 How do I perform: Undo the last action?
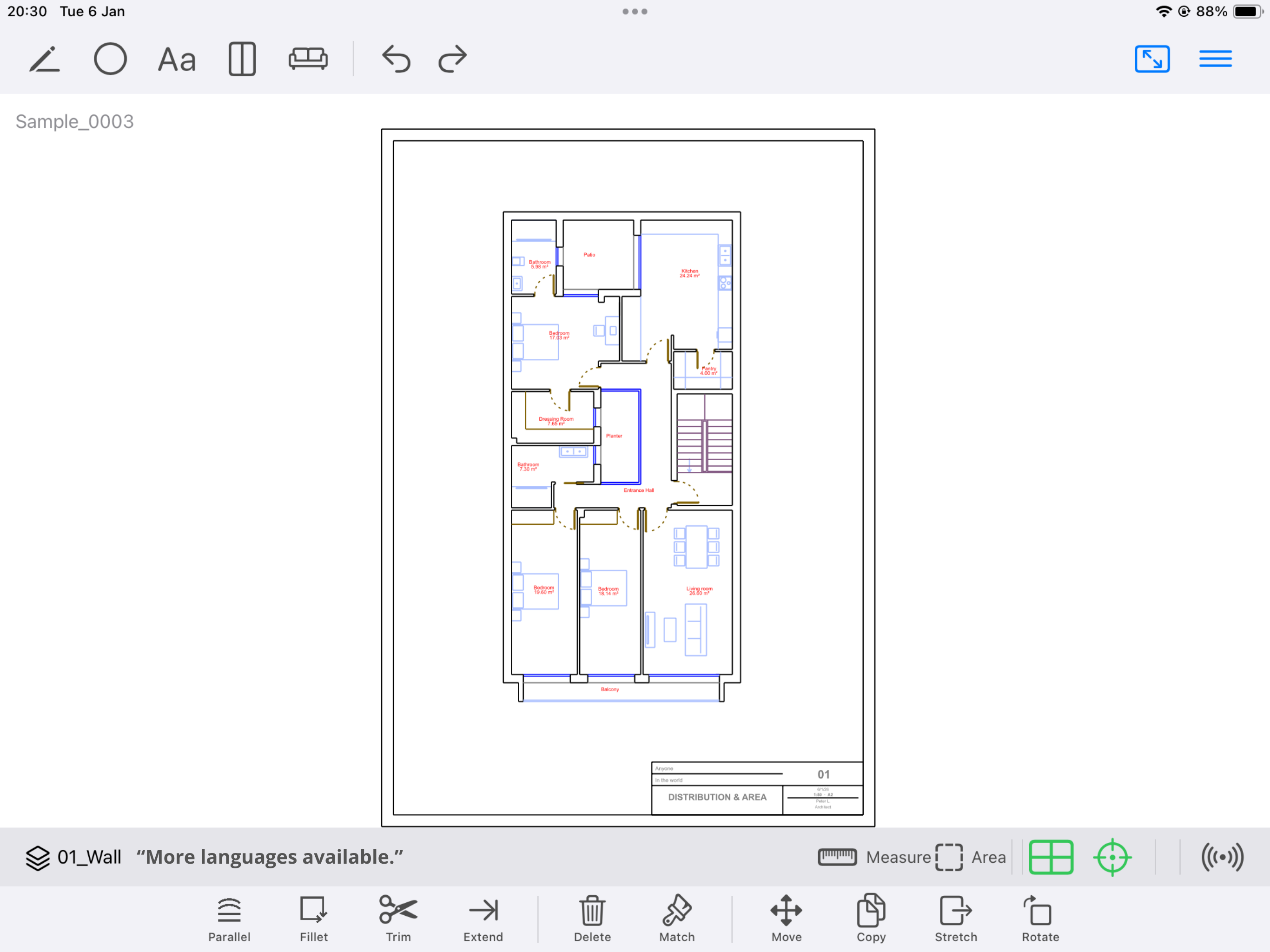396,58
